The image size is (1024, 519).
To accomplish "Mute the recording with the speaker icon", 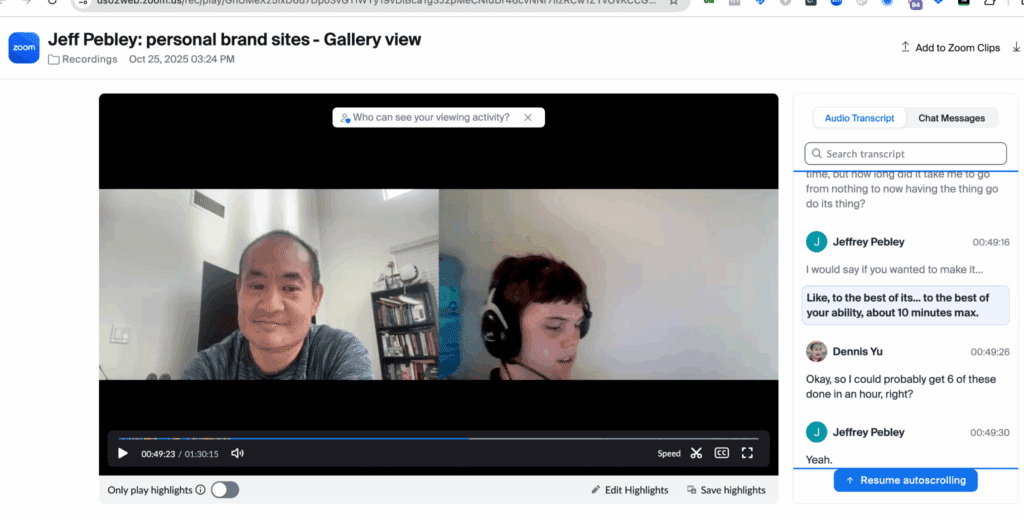I will (x=237, y=453).
